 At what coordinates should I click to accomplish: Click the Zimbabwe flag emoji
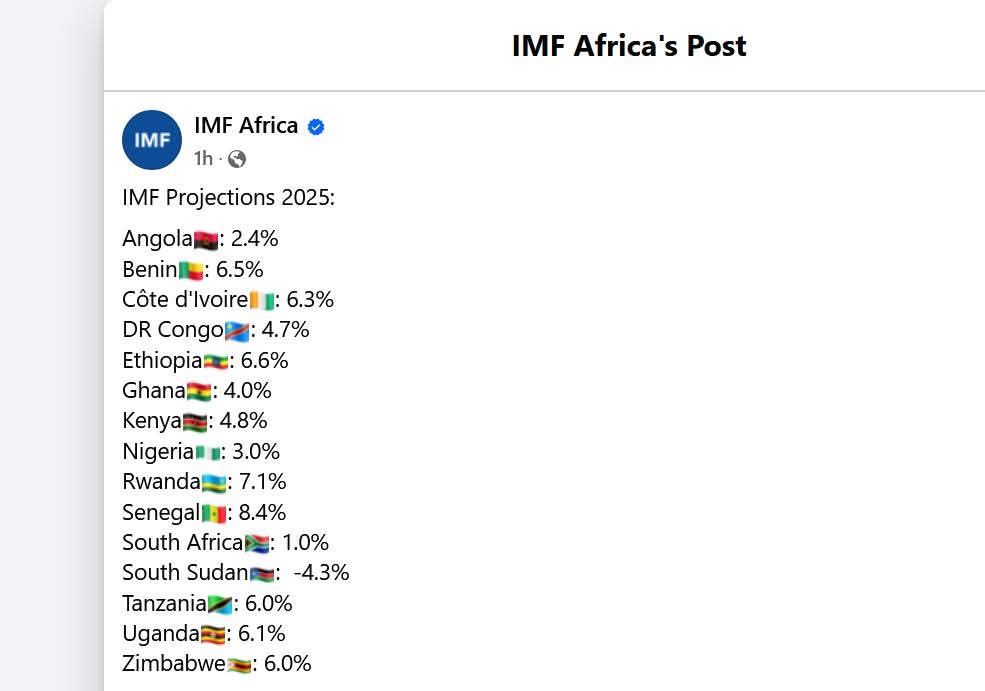(239, 665)
